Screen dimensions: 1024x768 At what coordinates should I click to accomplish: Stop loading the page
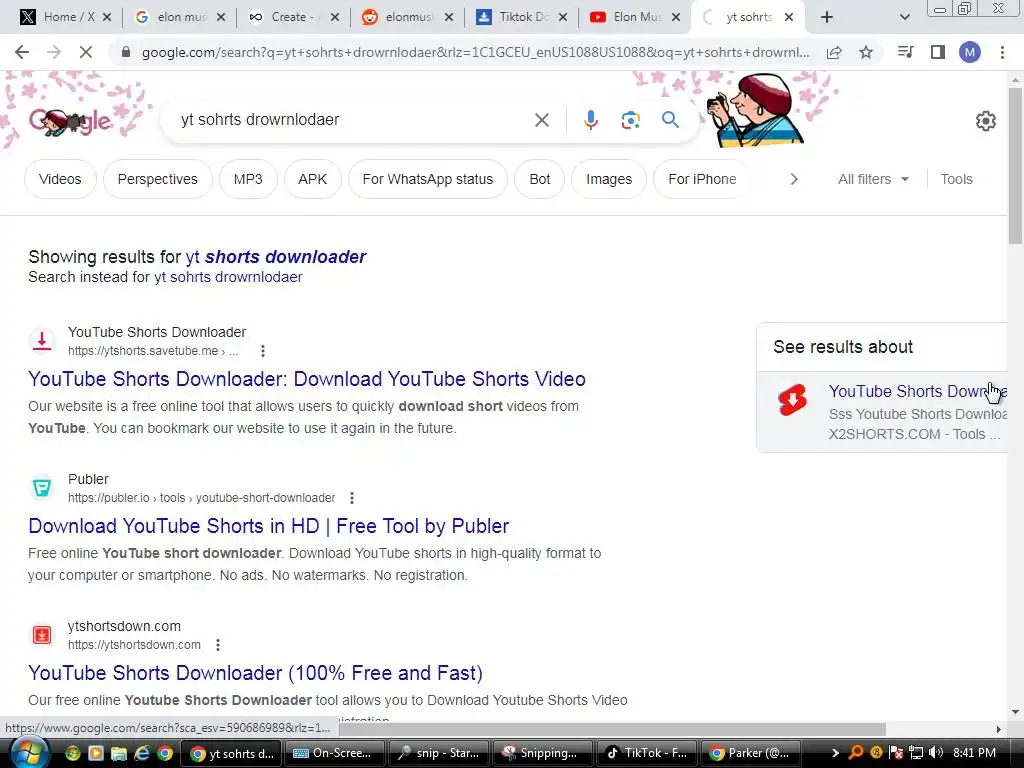86,52
